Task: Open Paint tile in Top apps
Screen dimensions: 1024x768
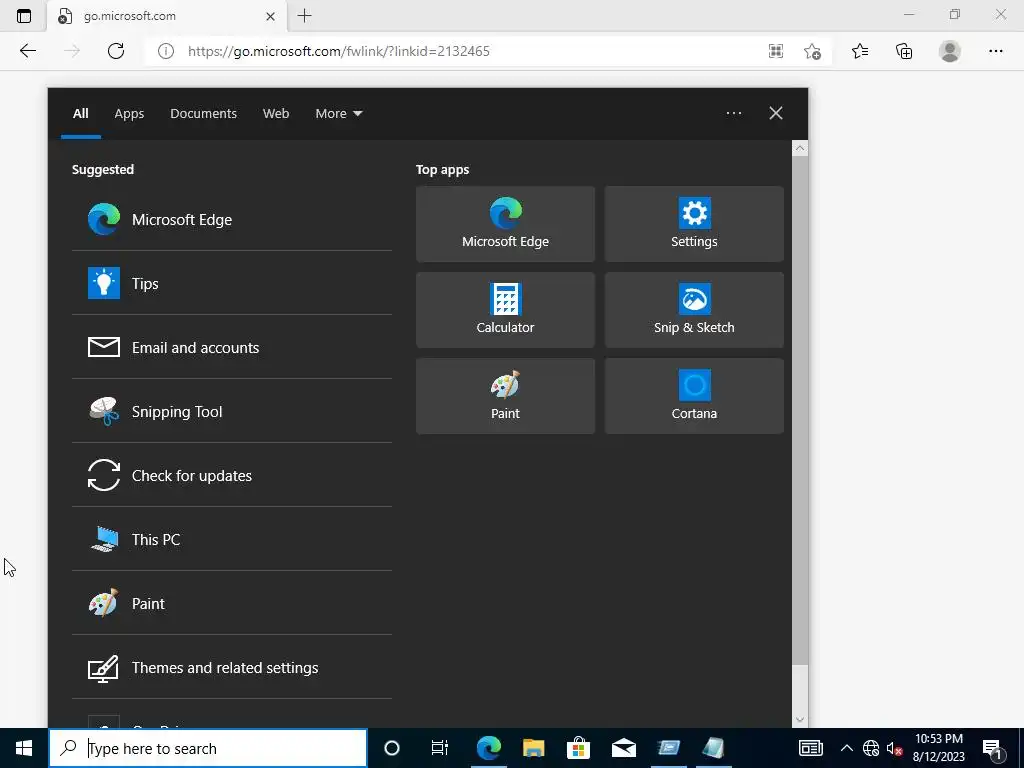Action: point(505,396)
